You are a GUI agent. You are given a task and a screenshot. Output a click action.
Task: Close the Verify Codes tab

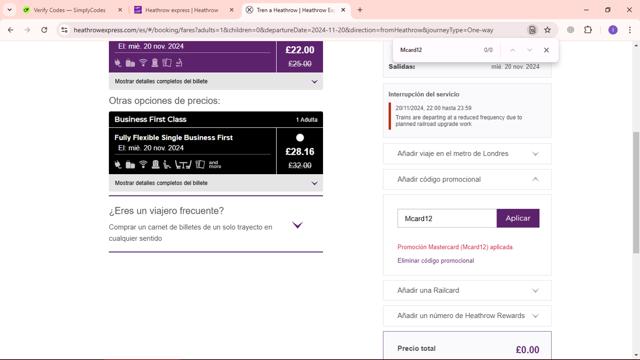click(x=120, y=10)
